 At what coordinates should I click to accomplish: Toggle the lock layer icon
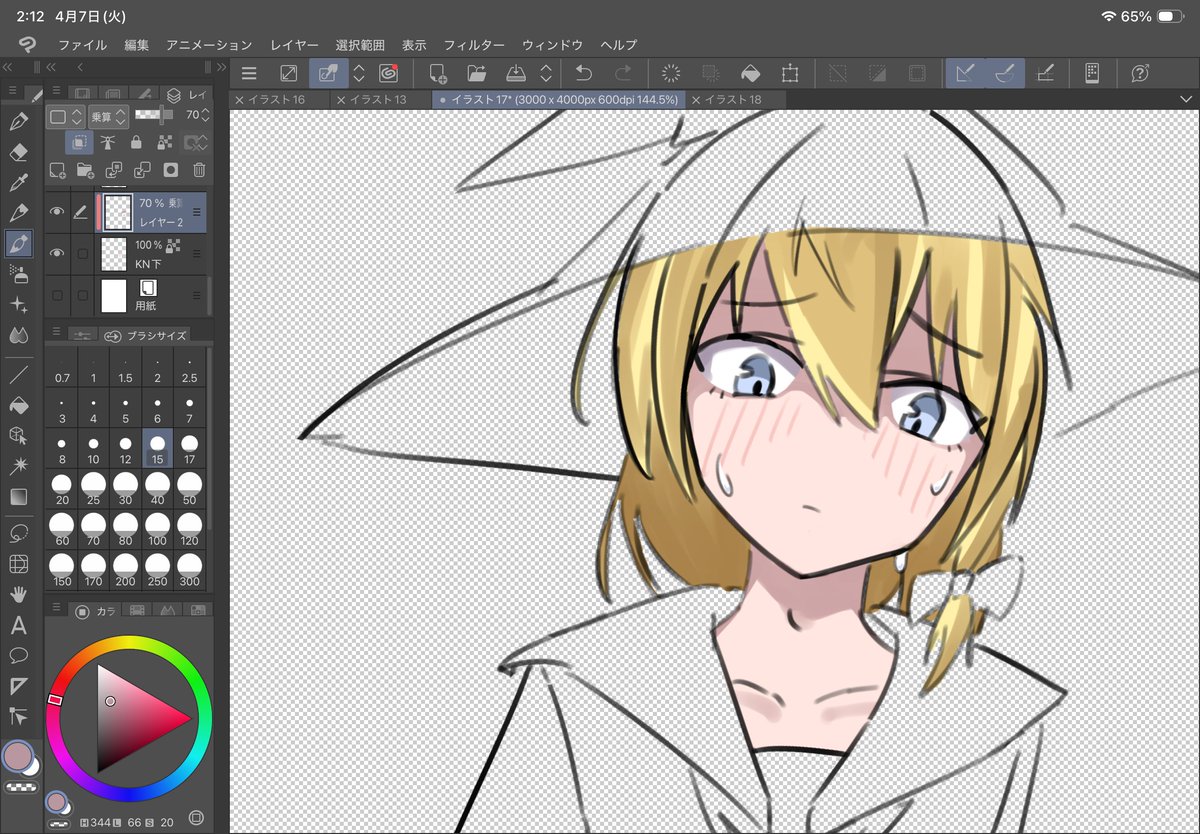[138, 143]
